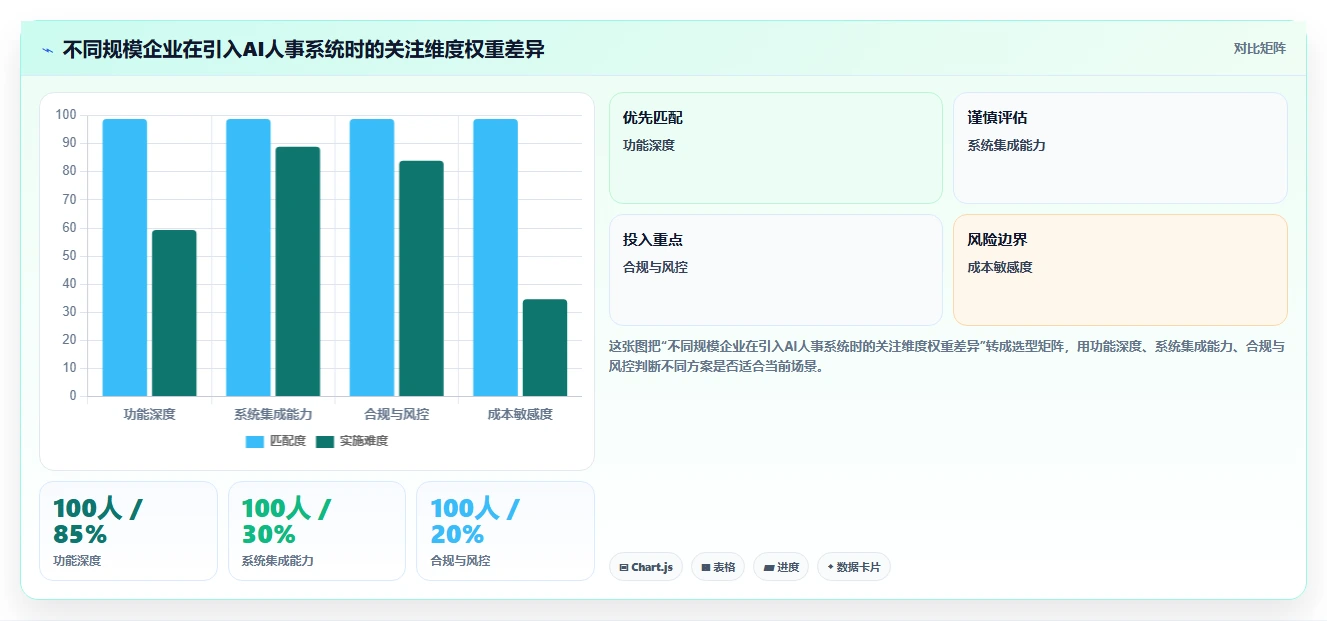Click the 100 y-axis tick label
Viewport: 1327px width, 621px height.
point(66,115)
